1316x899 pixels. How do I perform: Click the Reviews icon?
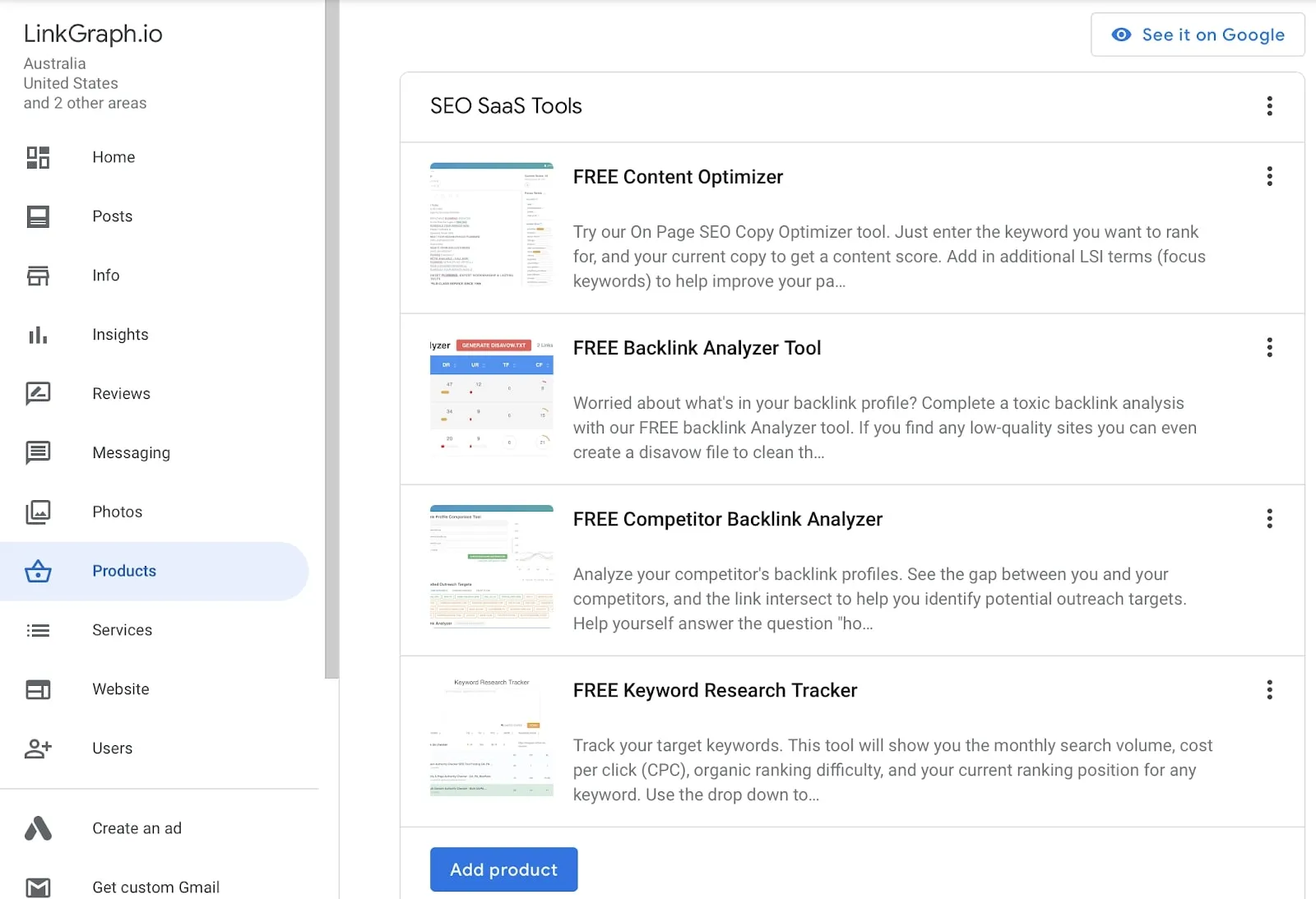pyautogui.click(x=38, y=394)
